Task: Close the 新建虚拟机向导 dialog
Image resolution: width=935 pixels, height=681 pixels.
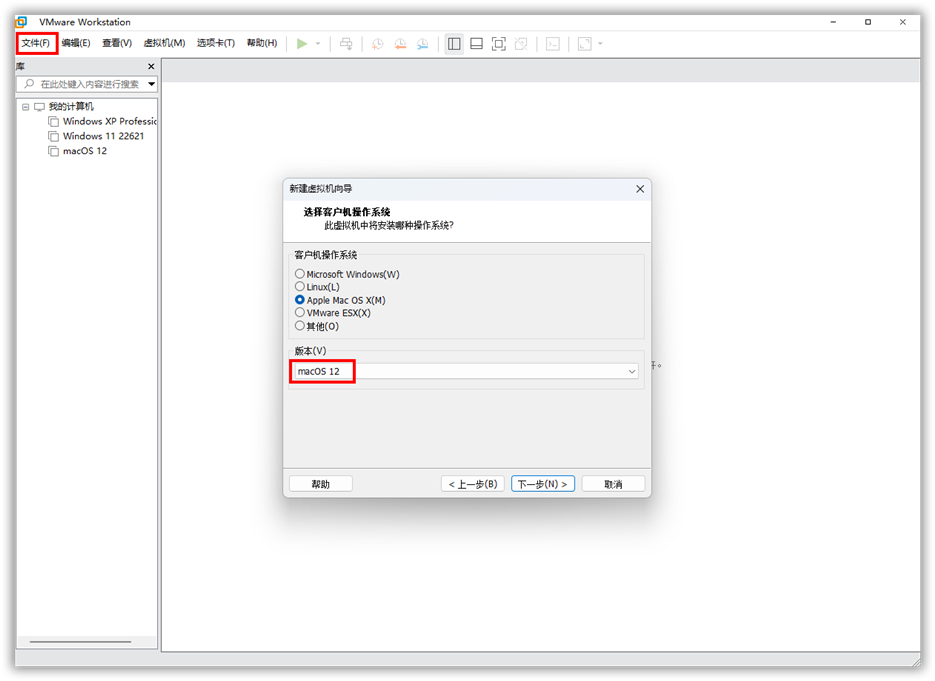Action: pyautogui.click(x=640, y=189)
